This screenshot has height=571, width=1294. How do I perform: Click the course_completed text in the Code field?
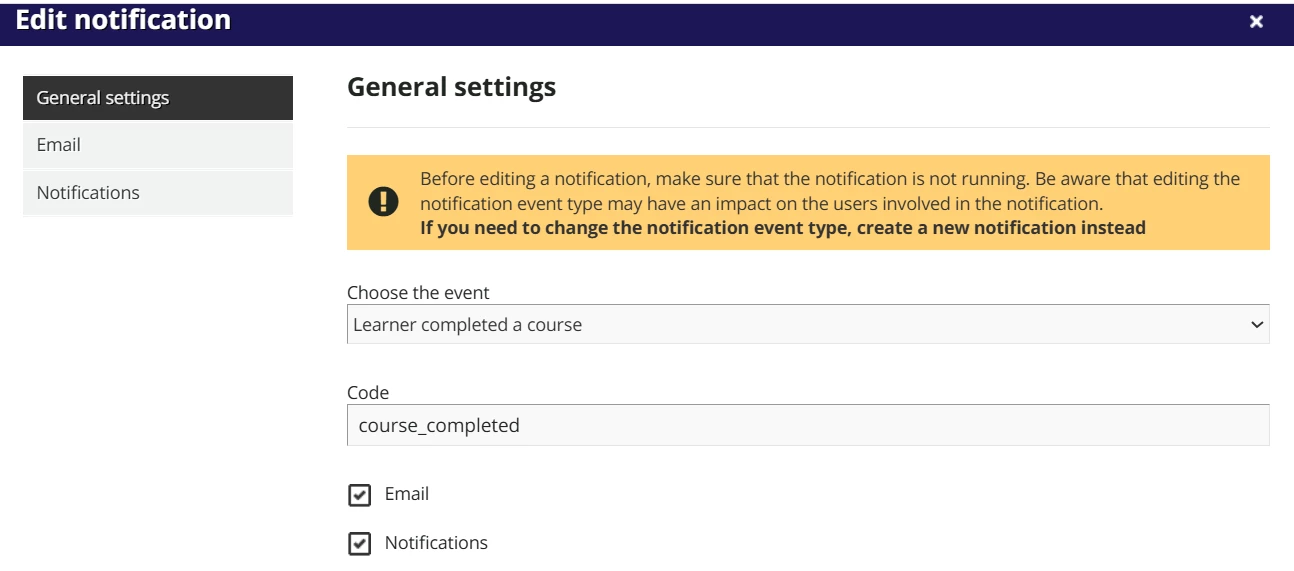[x=439, y=425]
